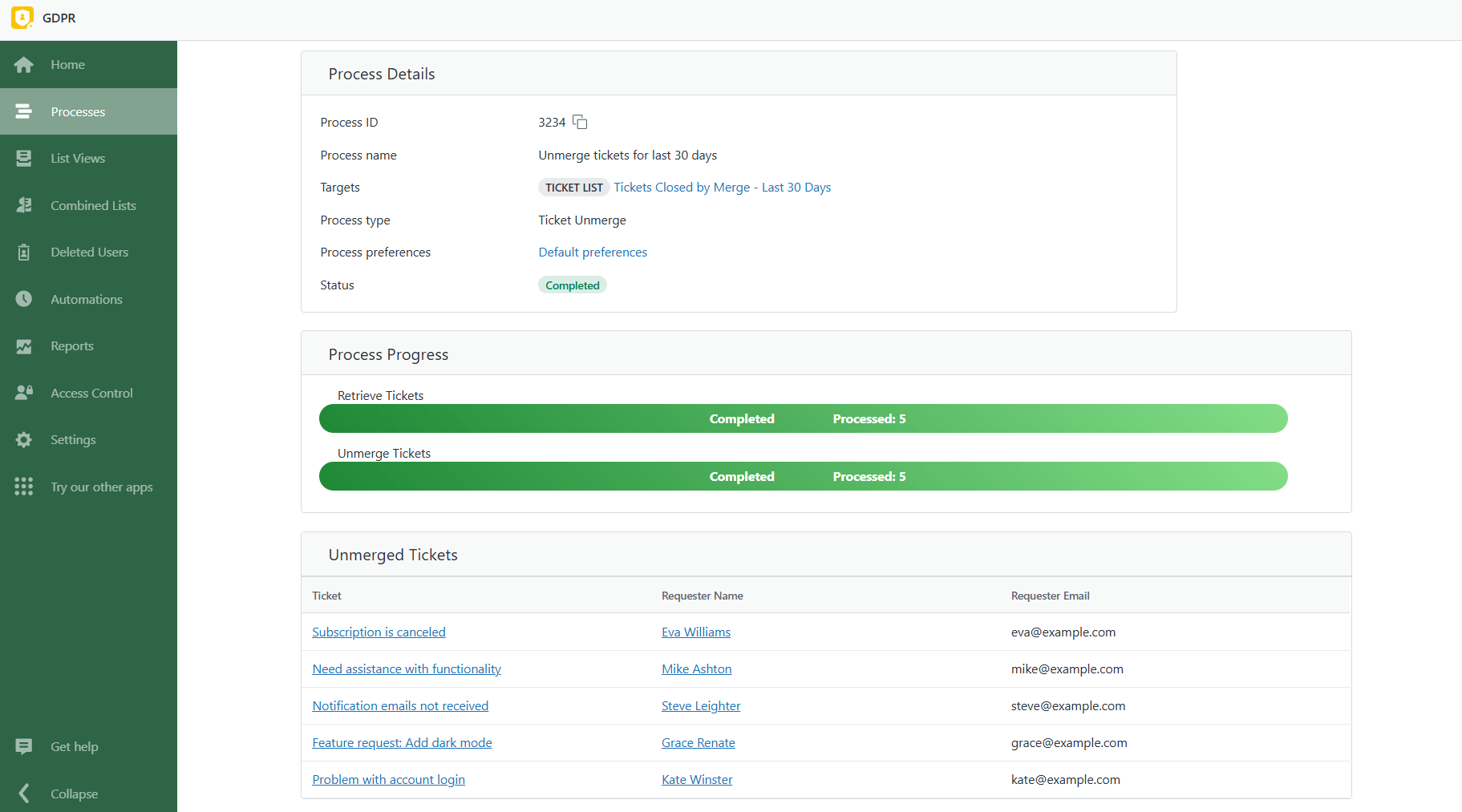Open the Problem with account login ticket
Screen dimensions: 1462x812
click(x=388, y=780)
